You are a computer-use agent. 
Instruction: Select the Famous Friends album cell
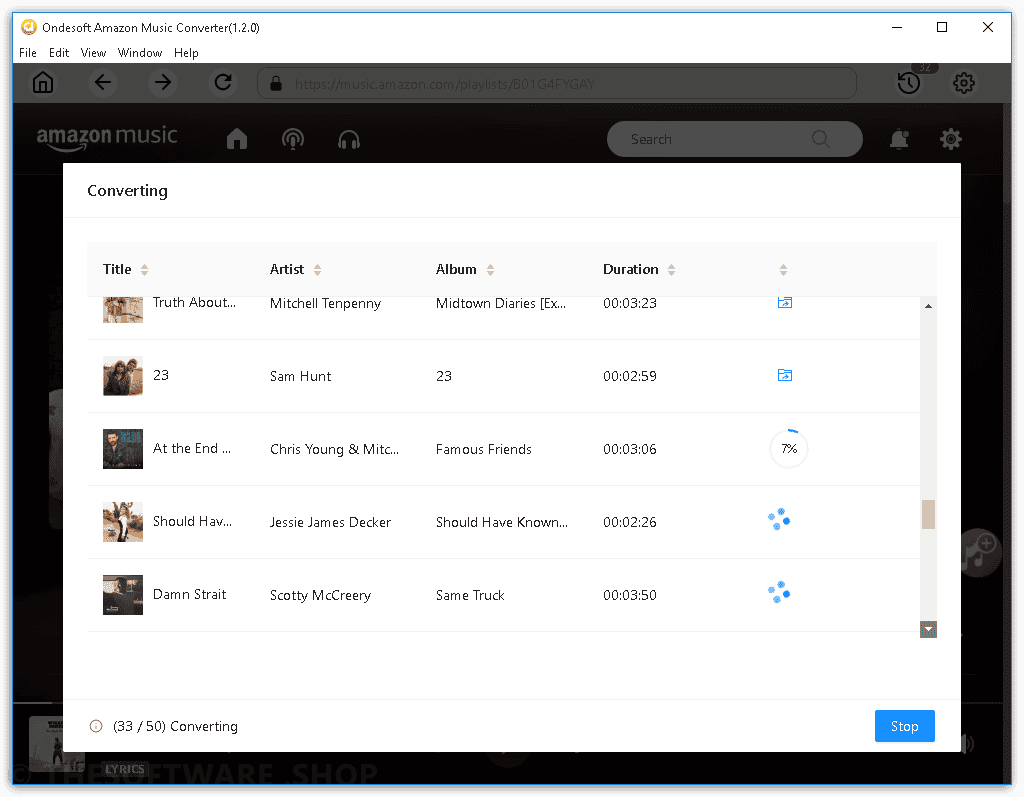click(484, 449)
